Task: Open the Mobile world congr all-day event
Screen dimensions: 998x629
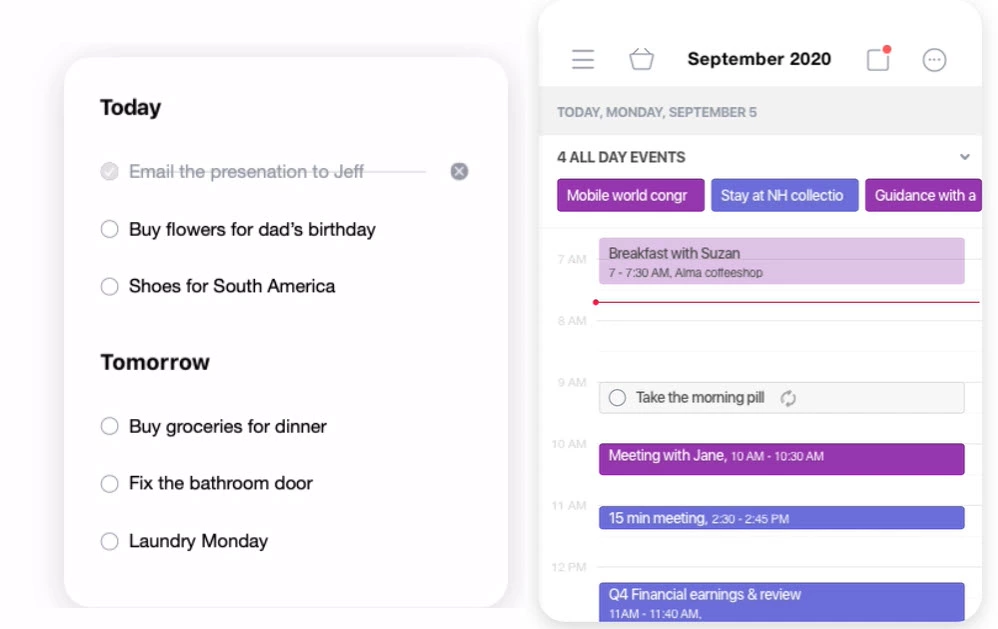Action: [630, 195]
